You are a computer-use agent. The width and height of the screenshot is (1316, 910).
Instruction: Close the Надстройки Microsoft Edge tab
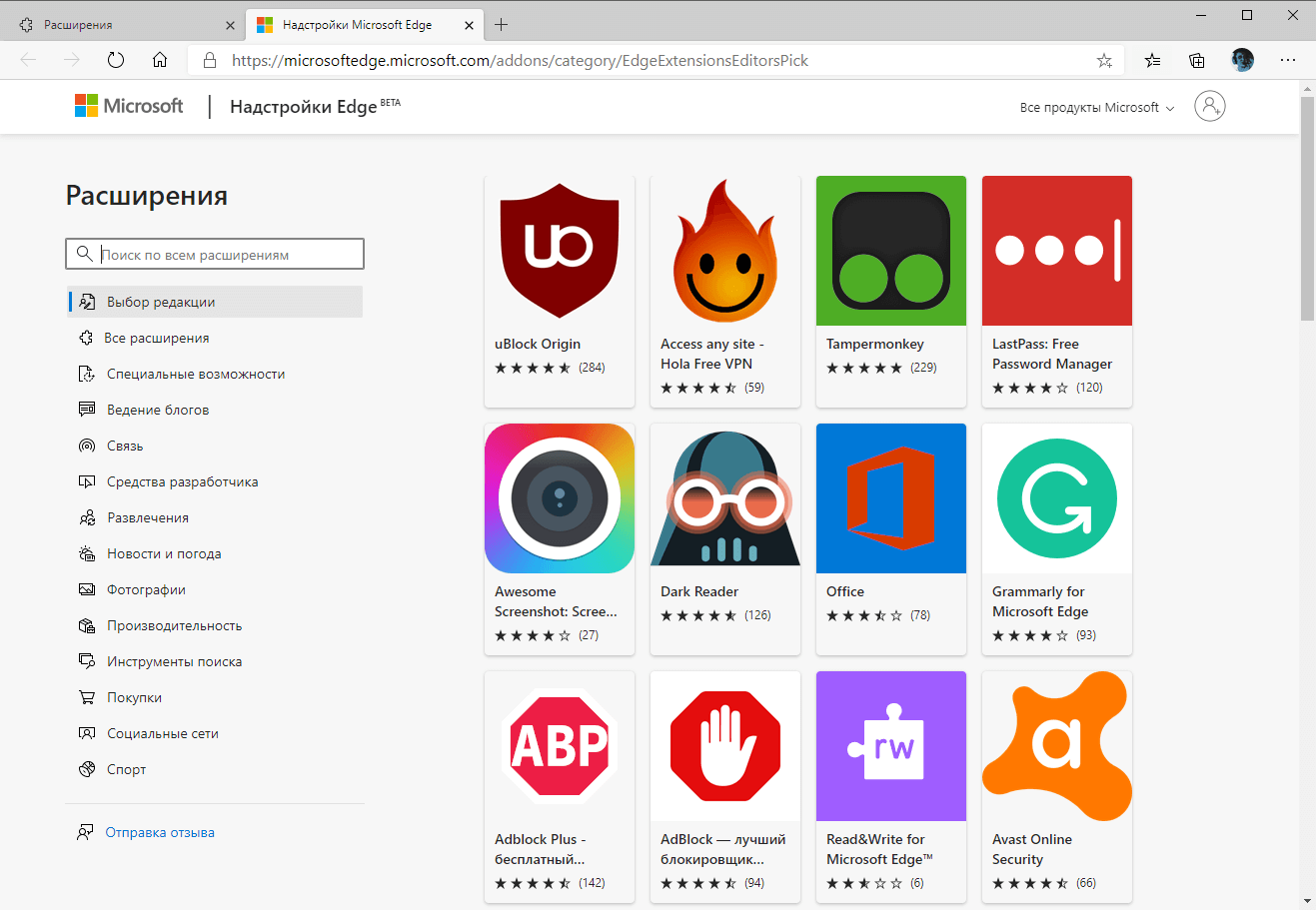470,25
